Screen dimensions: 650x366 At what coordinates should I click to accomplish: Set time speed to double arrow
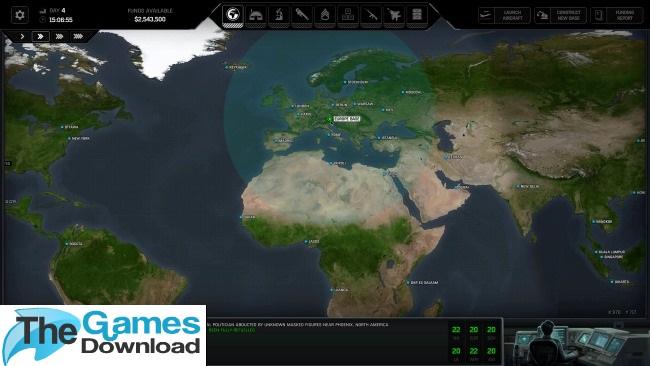[41, 36]
